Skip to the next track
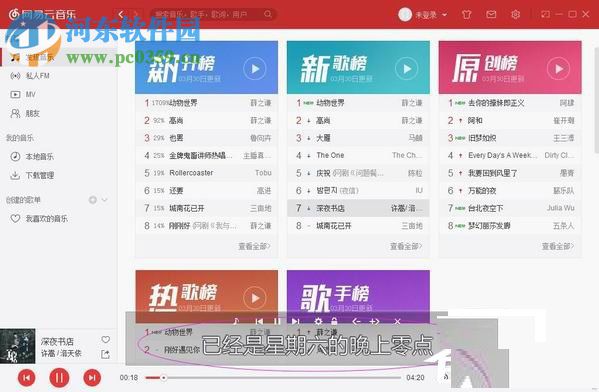This screenshot has height=392, width=599. 92,378
